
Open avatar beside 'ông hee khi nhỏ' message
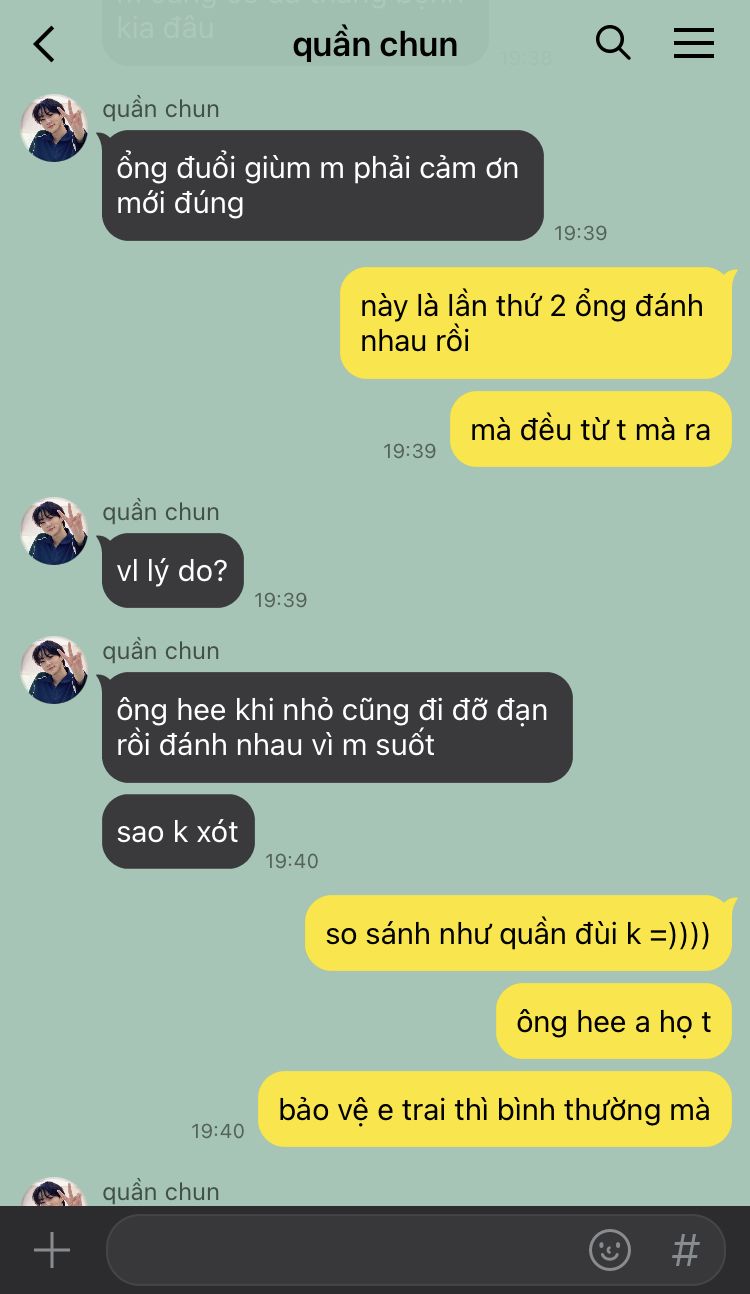click(x=54, y=670)
